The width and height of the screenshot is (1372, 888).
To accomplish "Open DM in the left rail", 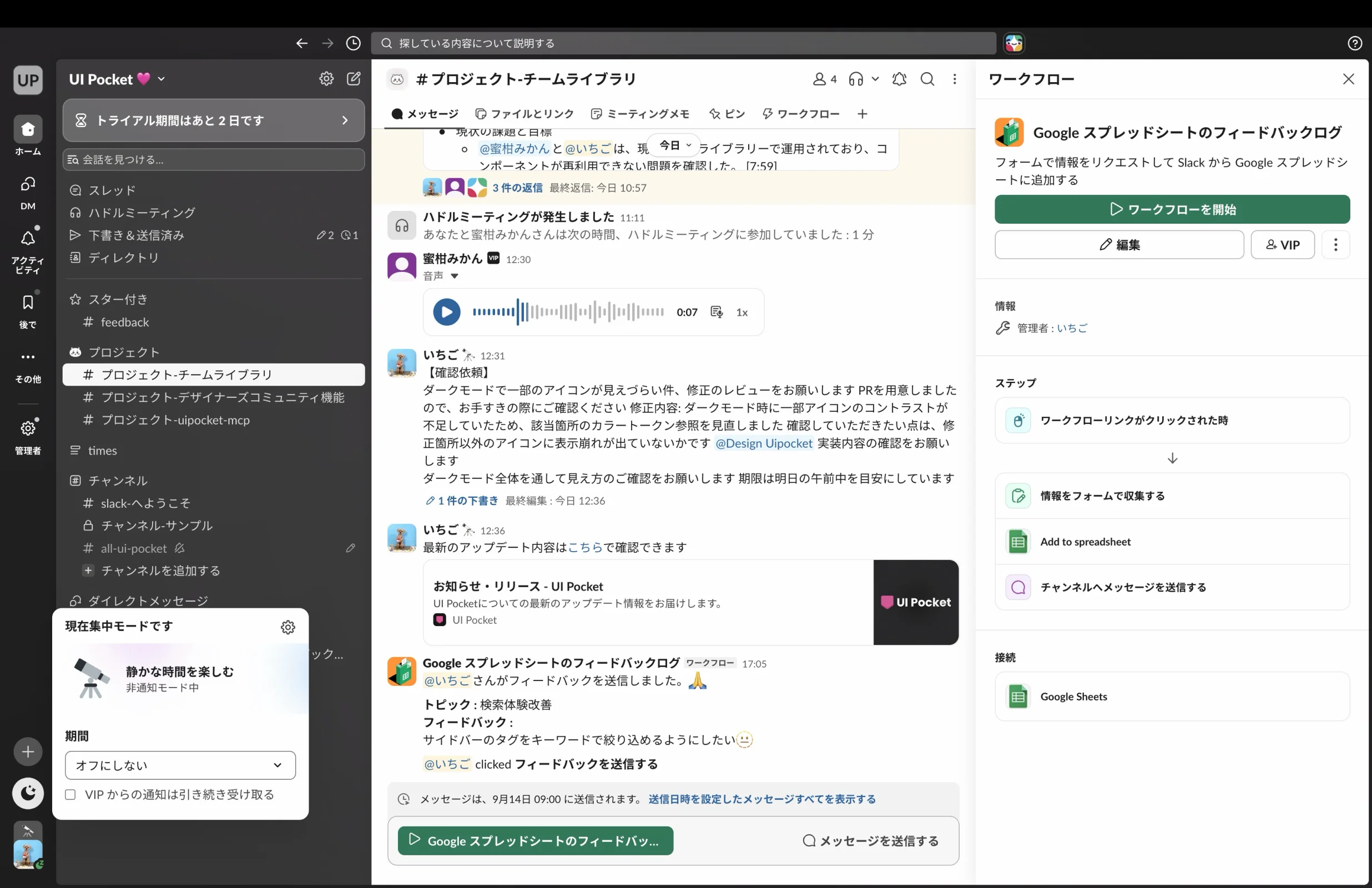I will click(x=28, y=192).
